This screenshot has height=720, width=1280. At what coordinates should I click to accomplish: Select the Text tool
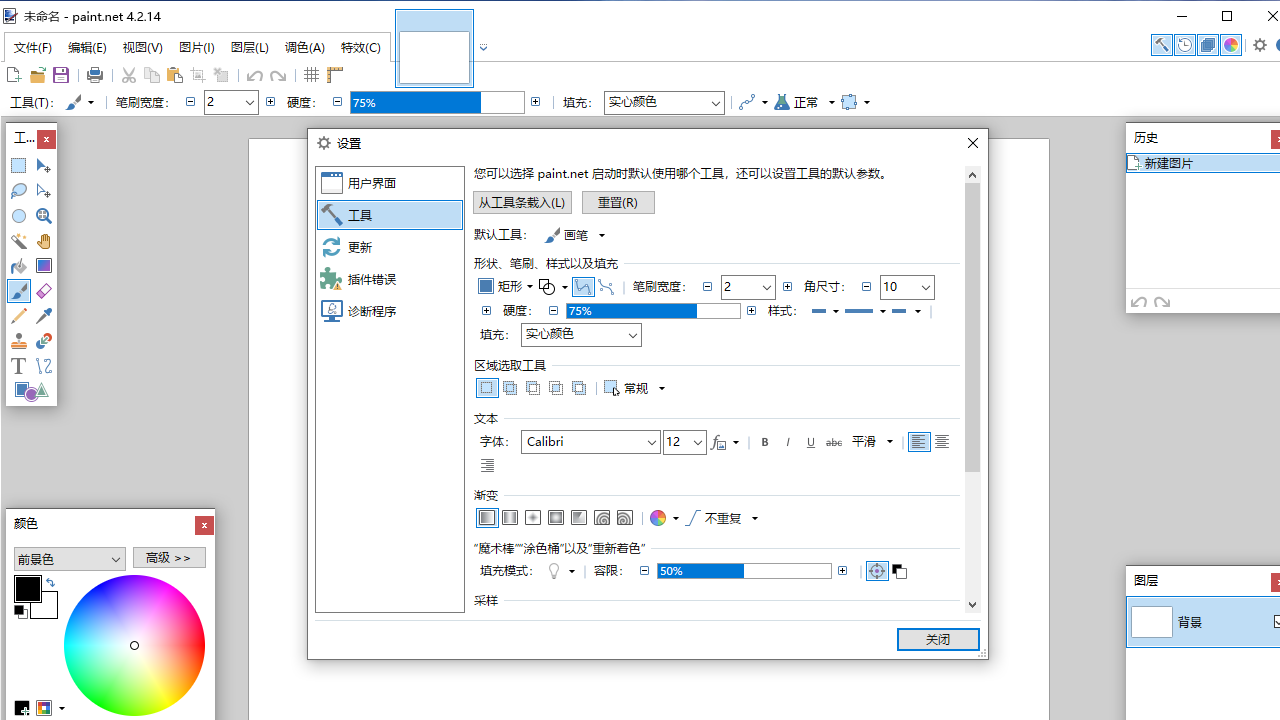tap(18, 365)
